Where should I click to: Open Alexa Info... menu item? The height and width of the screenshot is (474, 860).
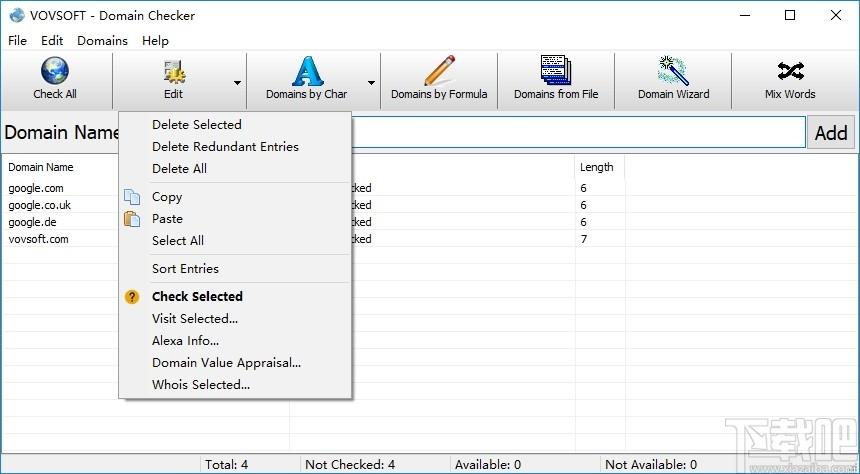pyautogui.click(x=235, y=340)
